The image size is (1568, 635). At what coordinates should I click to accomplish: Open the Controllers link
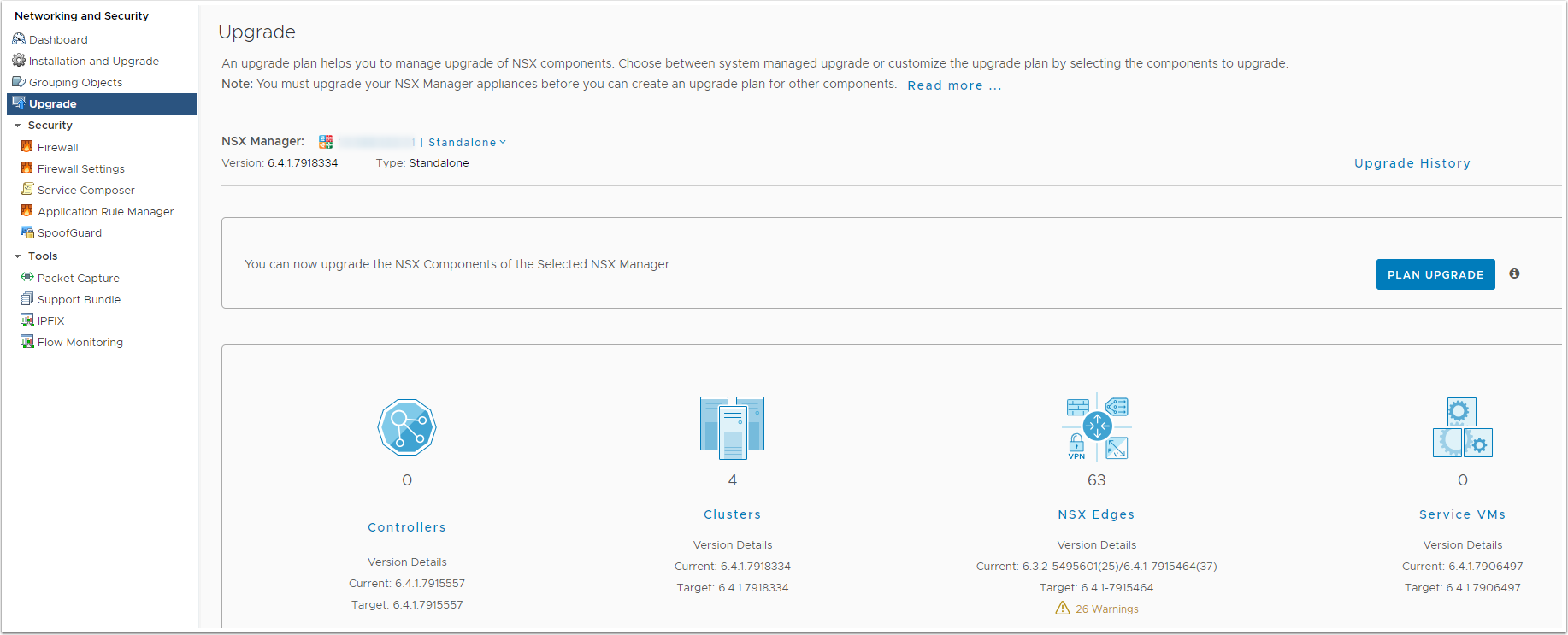click(407, 527)
